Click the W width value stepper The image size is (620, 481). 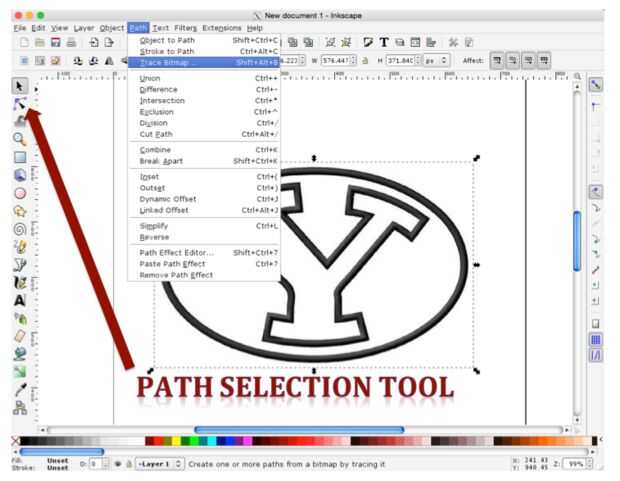[353, 61]
